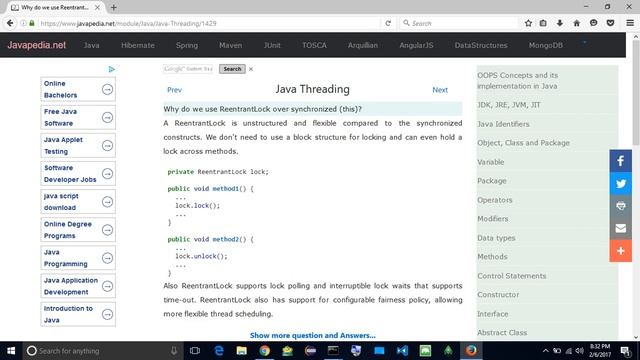The image size is (640, 360).
Task: Open the chat bubble toolbar icon
Action: [x=593, y=23]
